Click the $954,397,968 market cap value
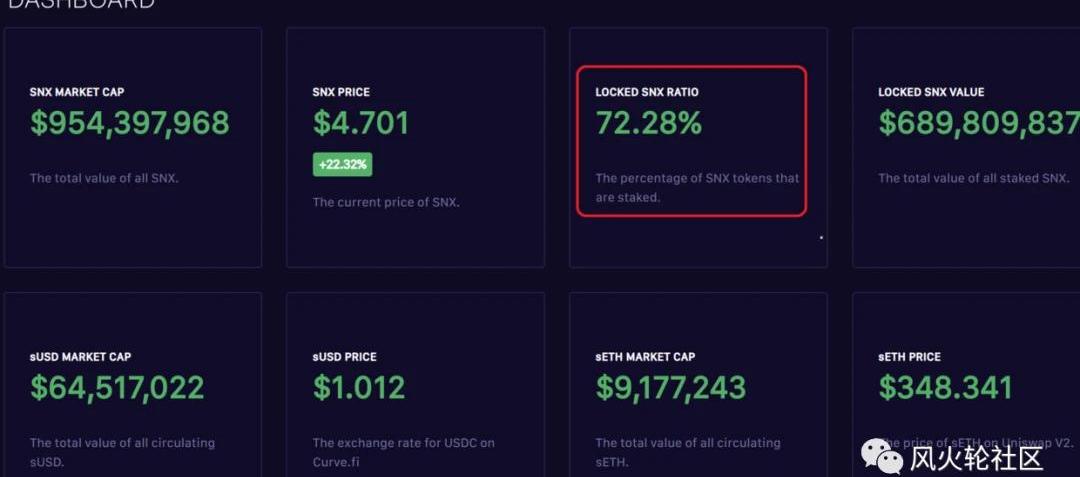Viewport: 1080px width, 477px height. click(129, 123)
